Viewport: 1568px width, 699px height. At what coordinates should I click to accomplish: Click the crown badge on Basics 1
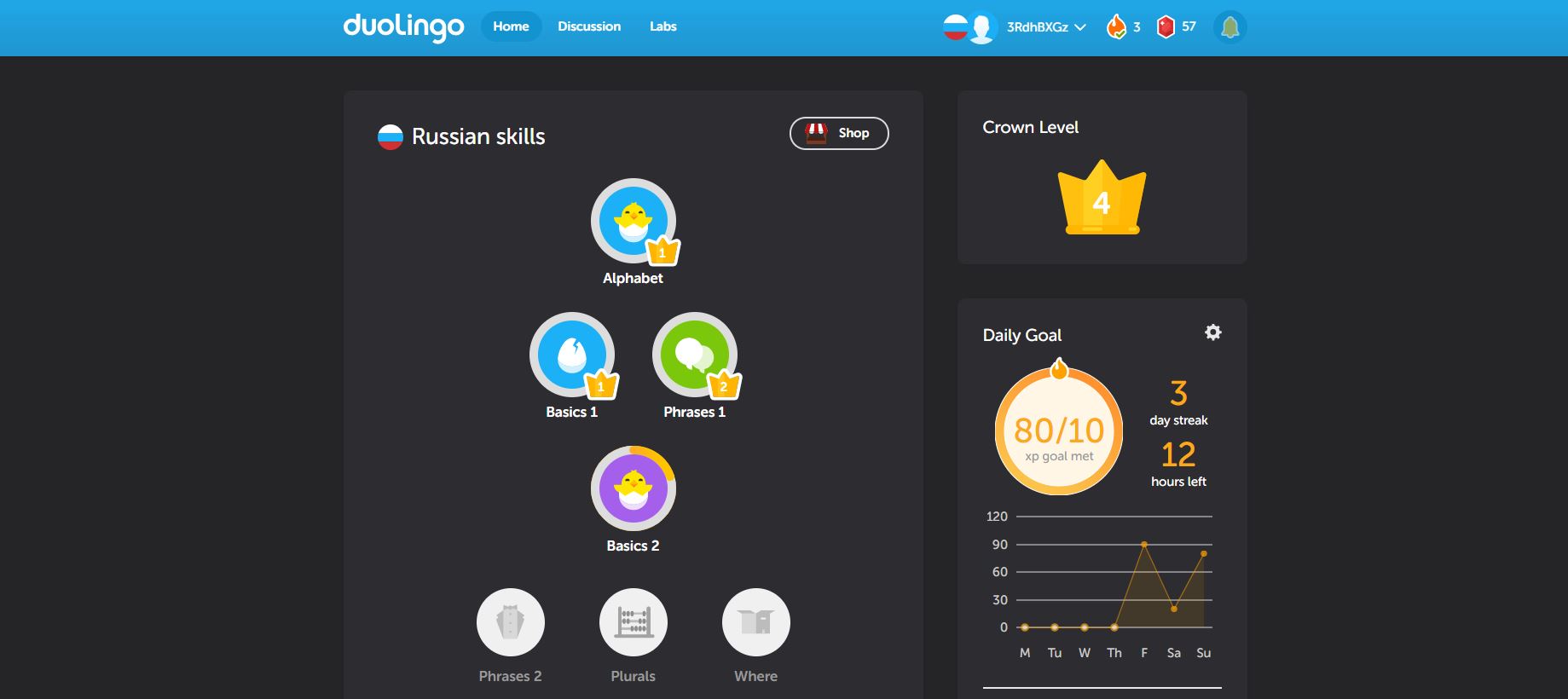[x=601, y=385]
